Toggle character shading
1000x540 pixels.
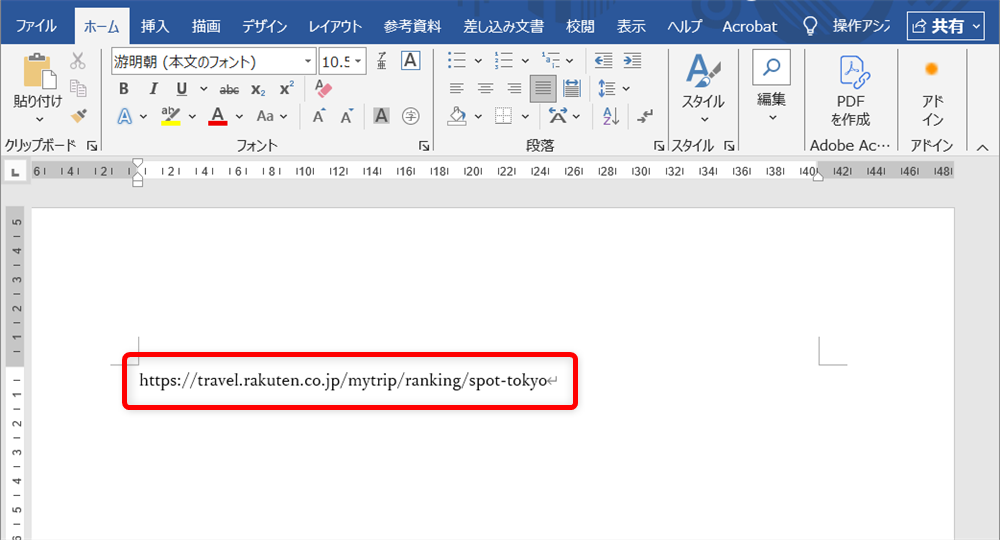click(381, 116)
